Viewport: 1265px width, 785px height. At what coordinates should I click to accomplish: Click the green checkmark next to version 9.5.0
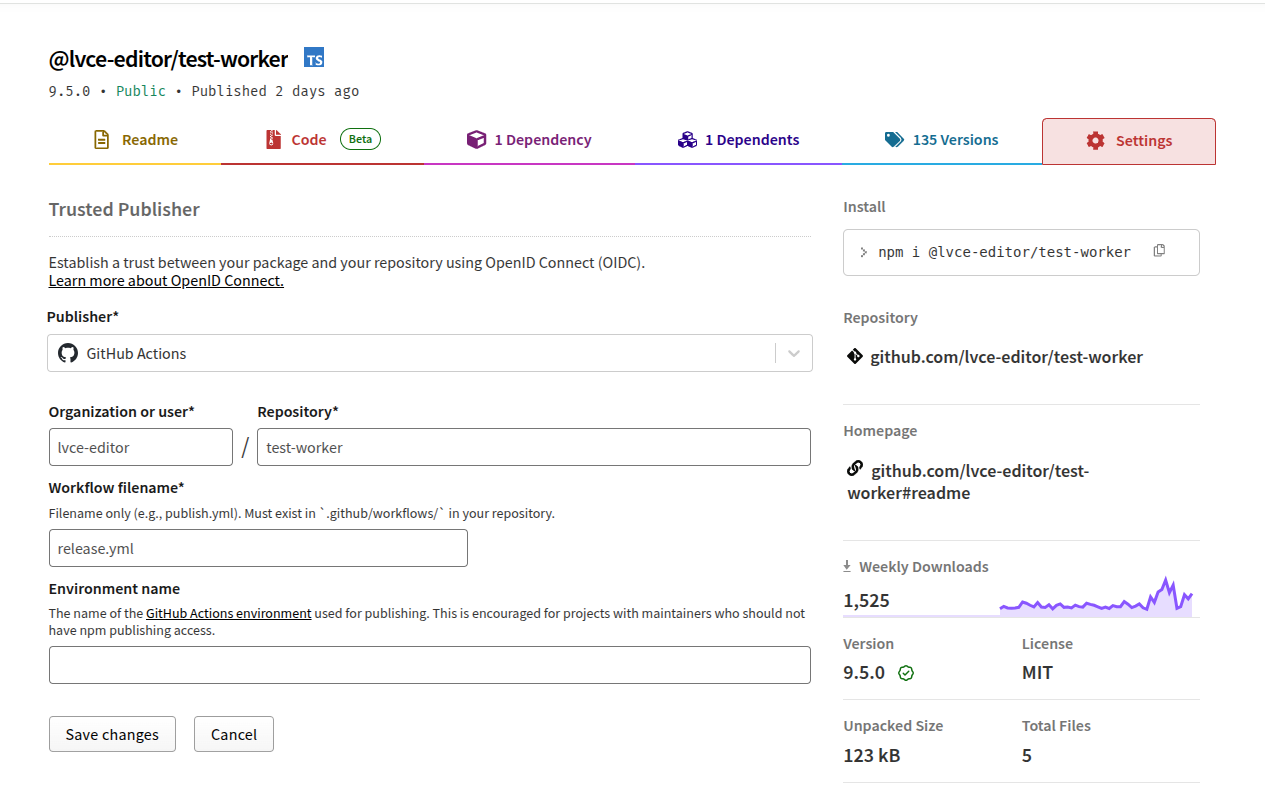tap(905, 673)
